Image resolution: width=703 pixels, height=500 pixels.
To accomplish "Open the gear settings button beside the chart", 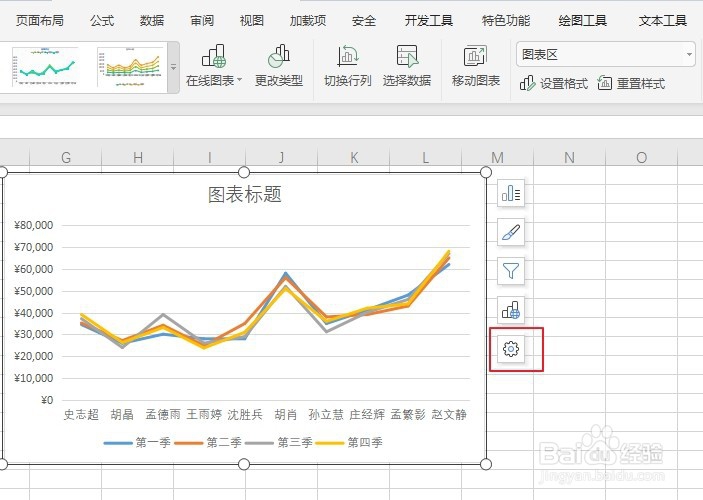I will (x=511, y=348).
